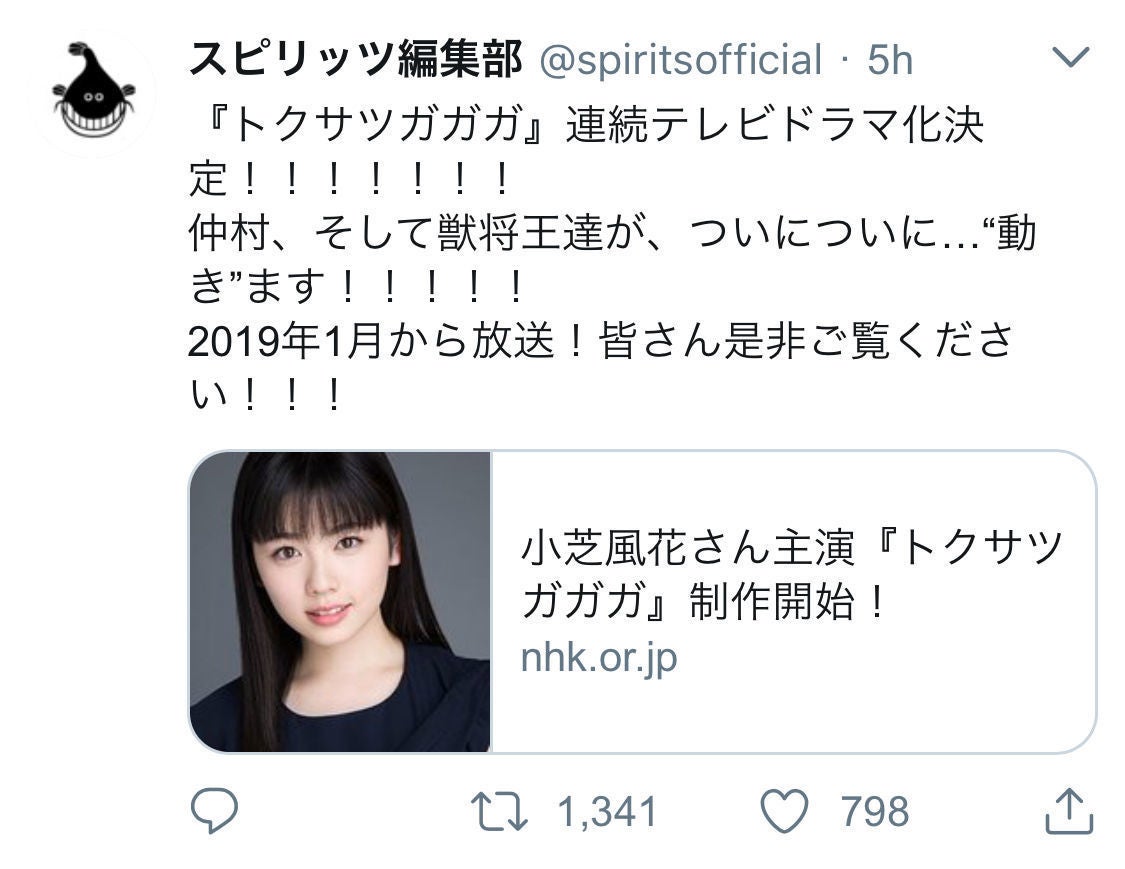Open the share sheet via upload icon
Image resolution: width=1125 pixels, height=869 pixels.
1069,811
